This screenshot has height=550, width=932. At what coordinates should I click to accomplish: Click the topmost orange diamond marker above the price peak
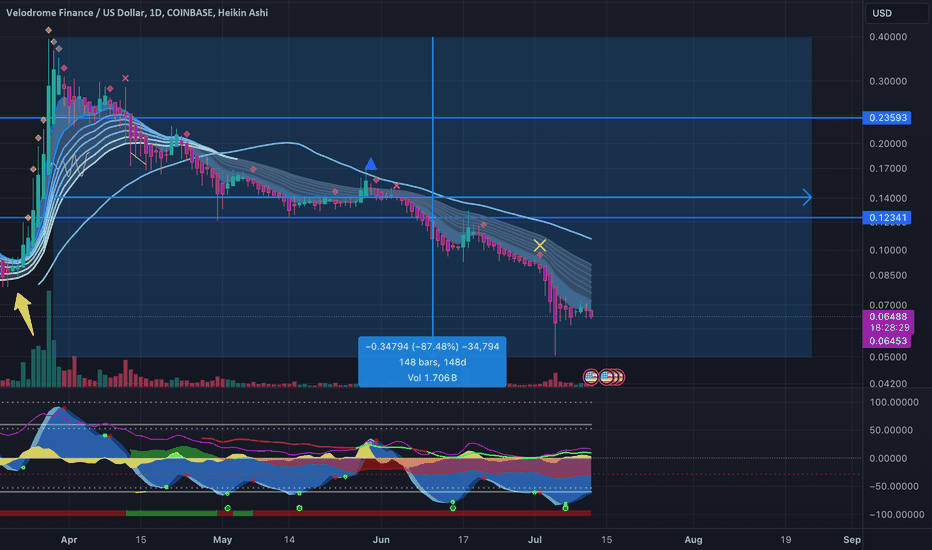49,30
